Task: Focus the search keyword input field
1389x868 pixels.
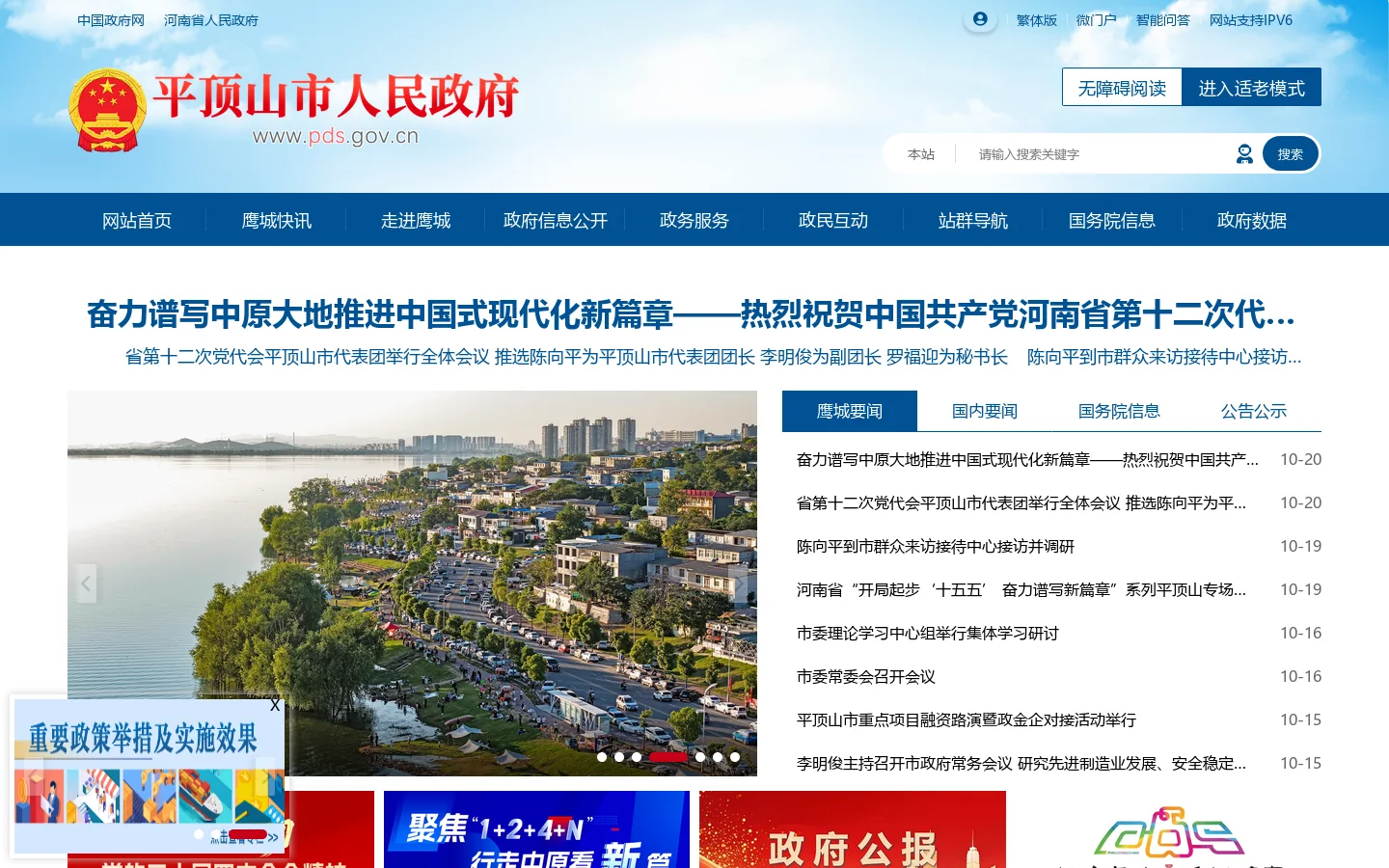Action: pyautogui.click(x=1100, y=154)
